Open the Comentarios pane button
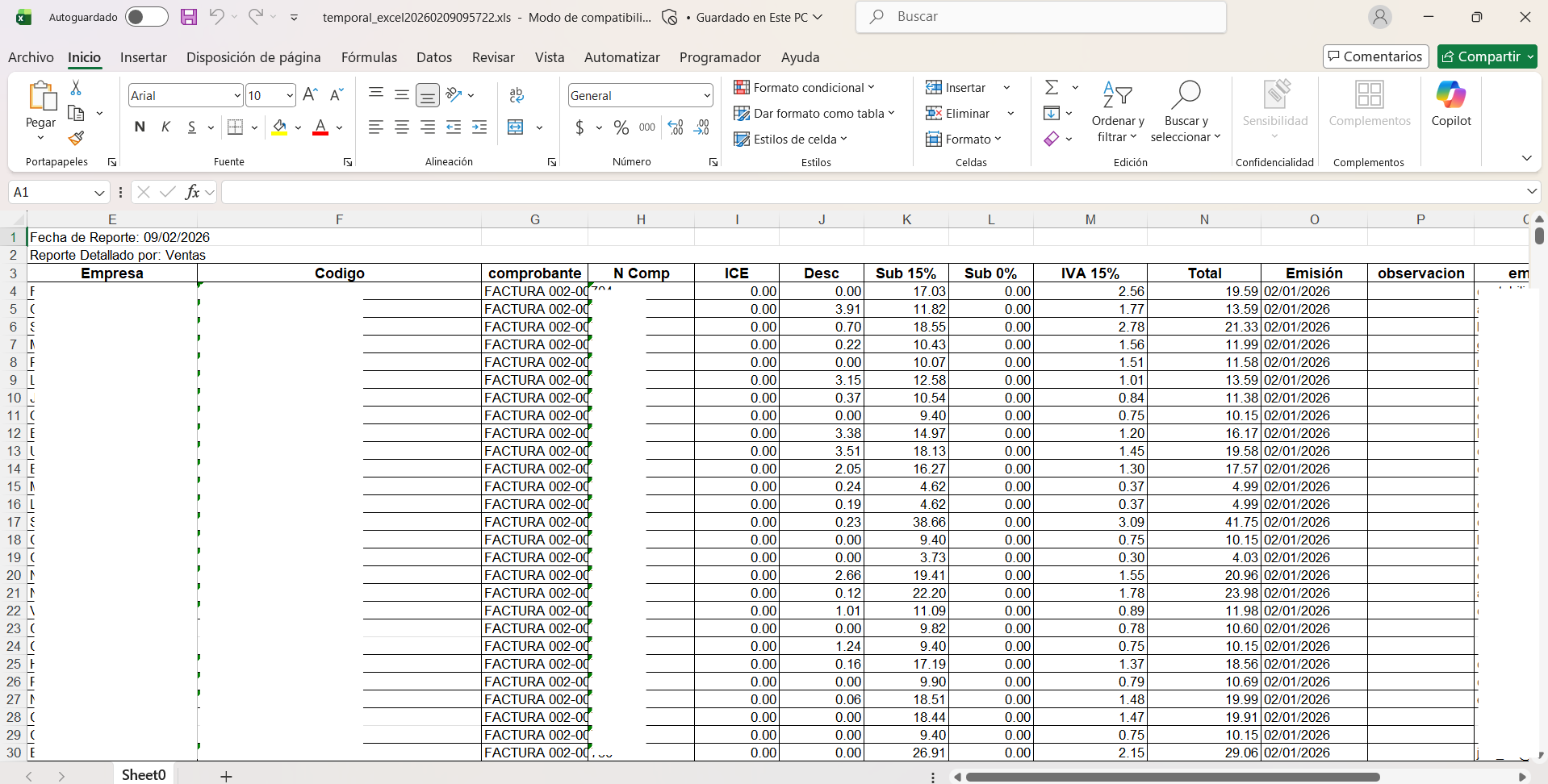The width and height of the screenshot is (1548, 784). 1375,56
